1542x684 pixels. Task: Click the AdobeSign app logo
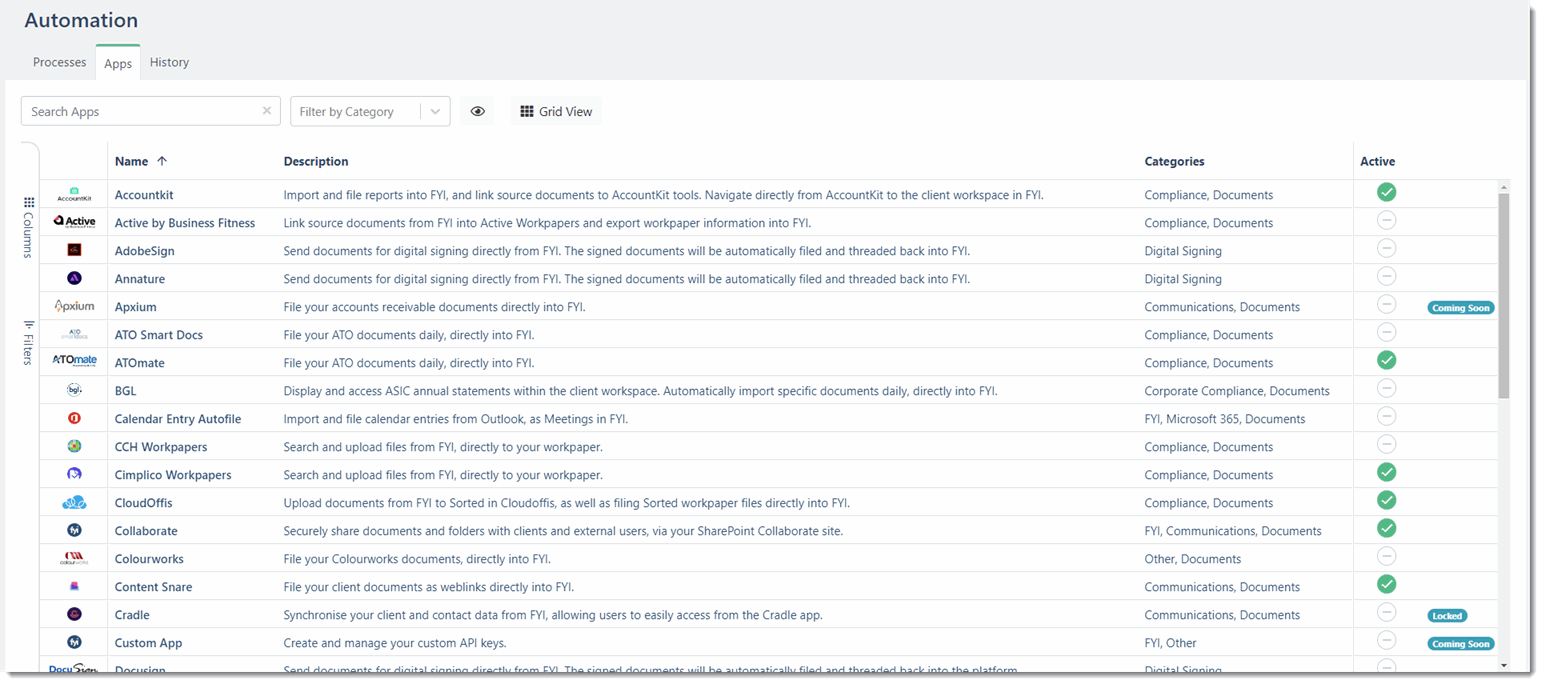[x=74, y=250]
